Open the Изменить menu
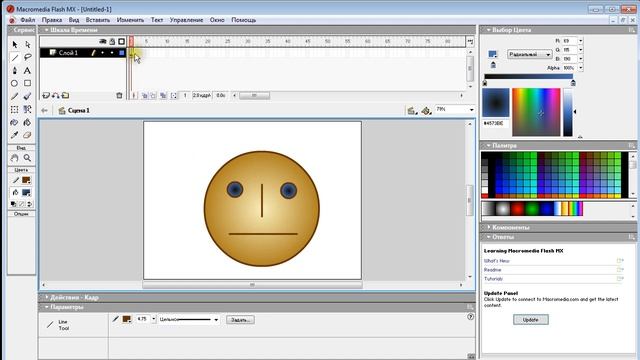Viewport: 640px width, 360px height. click(130, 20)
